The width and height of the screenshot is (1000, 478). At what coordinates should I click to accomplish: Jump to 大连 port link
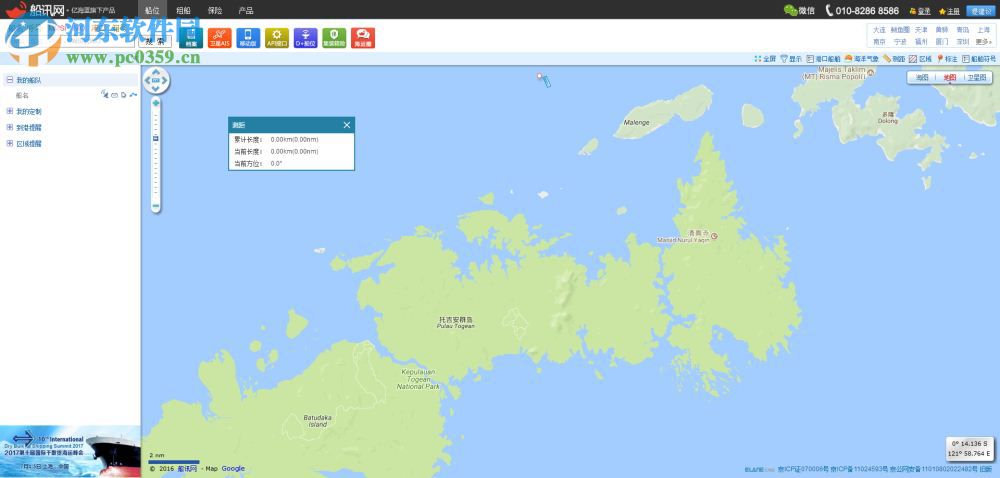(x=879, y=30)
